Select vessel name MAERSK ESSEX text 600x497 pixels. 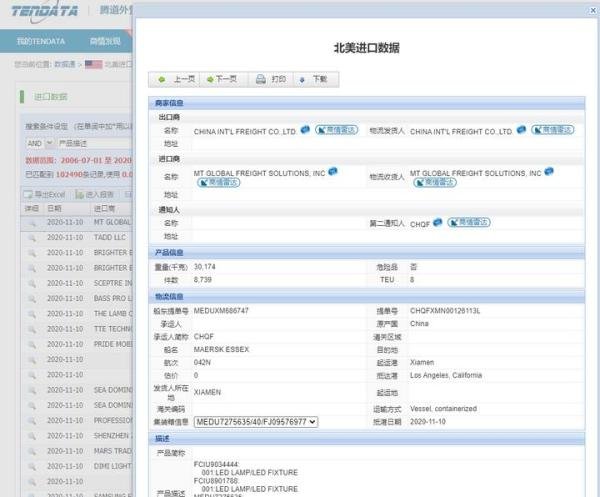coord(221,349)
